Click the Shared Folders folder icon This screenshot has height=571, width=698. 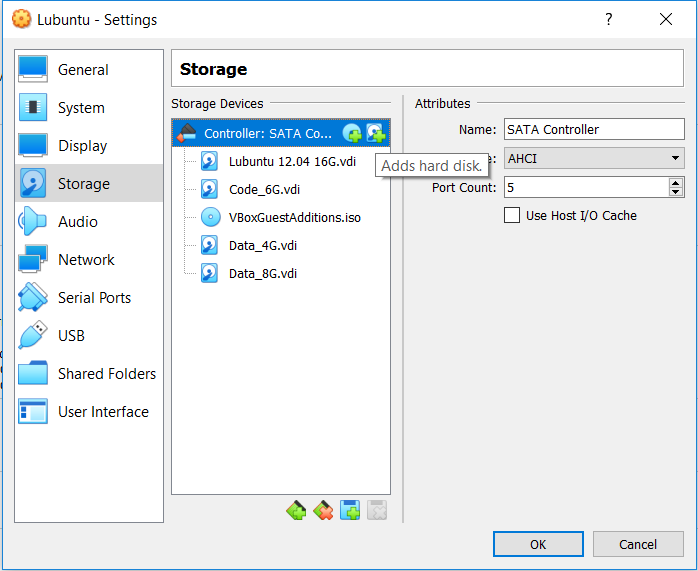point(33,373)
